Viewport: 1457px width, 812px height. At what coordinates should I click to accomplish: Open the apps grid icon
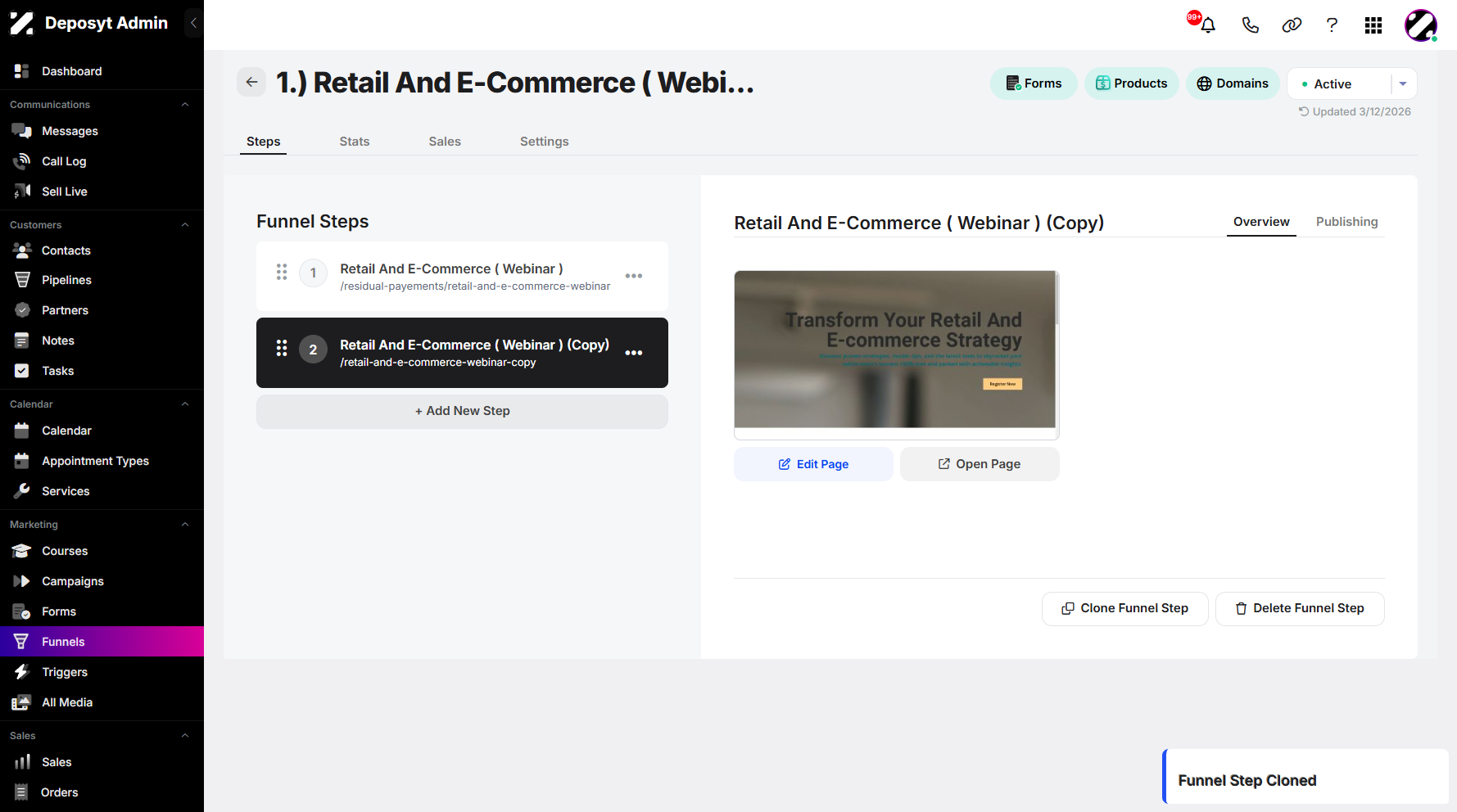[x=1373, y=25]
